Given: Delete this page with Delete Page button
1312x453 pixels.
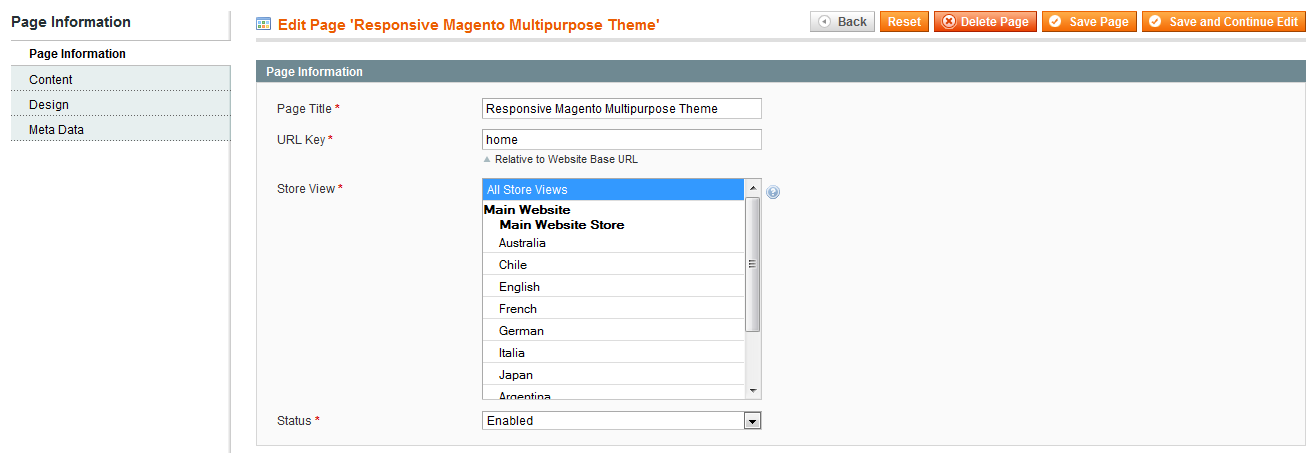Looking at the screenshot, I should point(985,22).
